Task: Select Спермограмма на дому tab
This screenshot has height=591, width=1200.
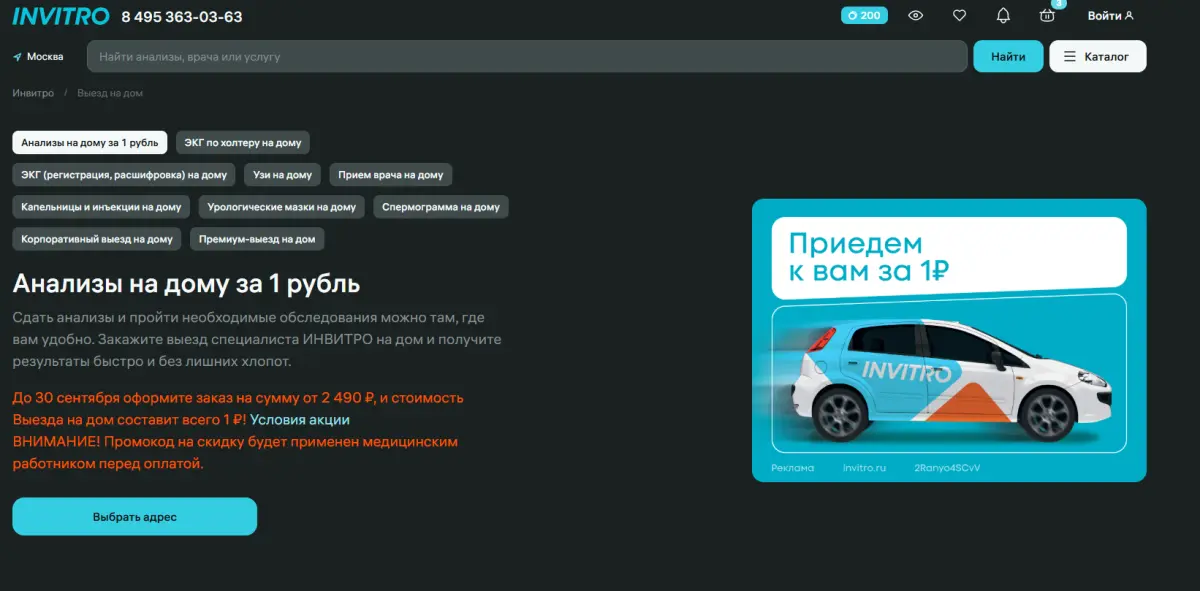Action: 441,207
